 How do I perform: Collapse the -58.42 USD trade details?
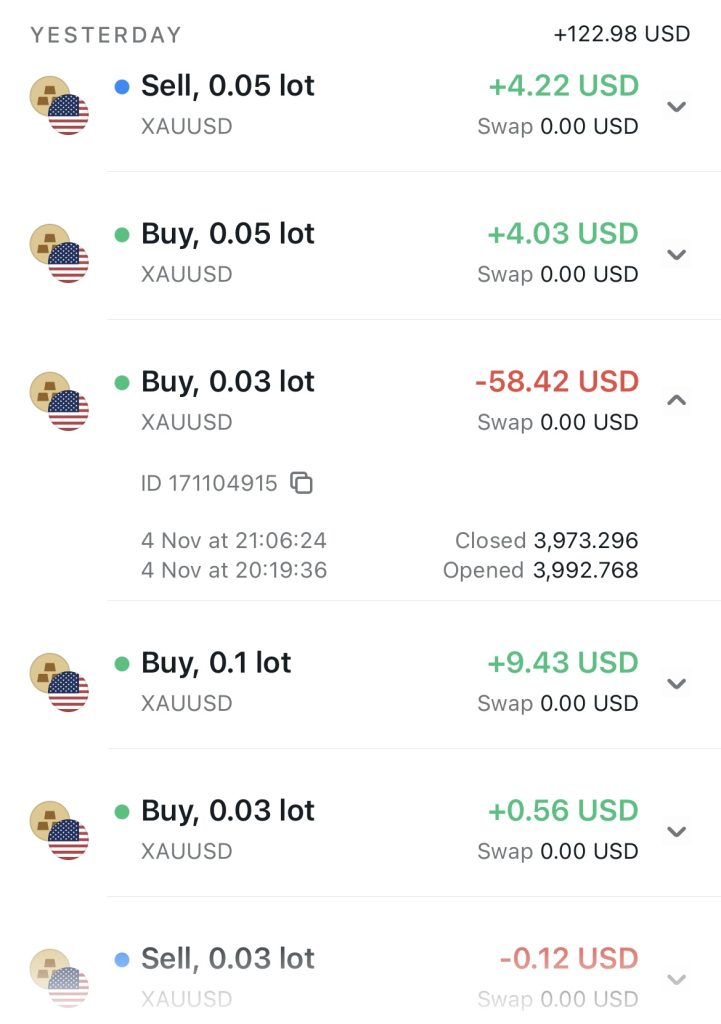click(677, 401)
